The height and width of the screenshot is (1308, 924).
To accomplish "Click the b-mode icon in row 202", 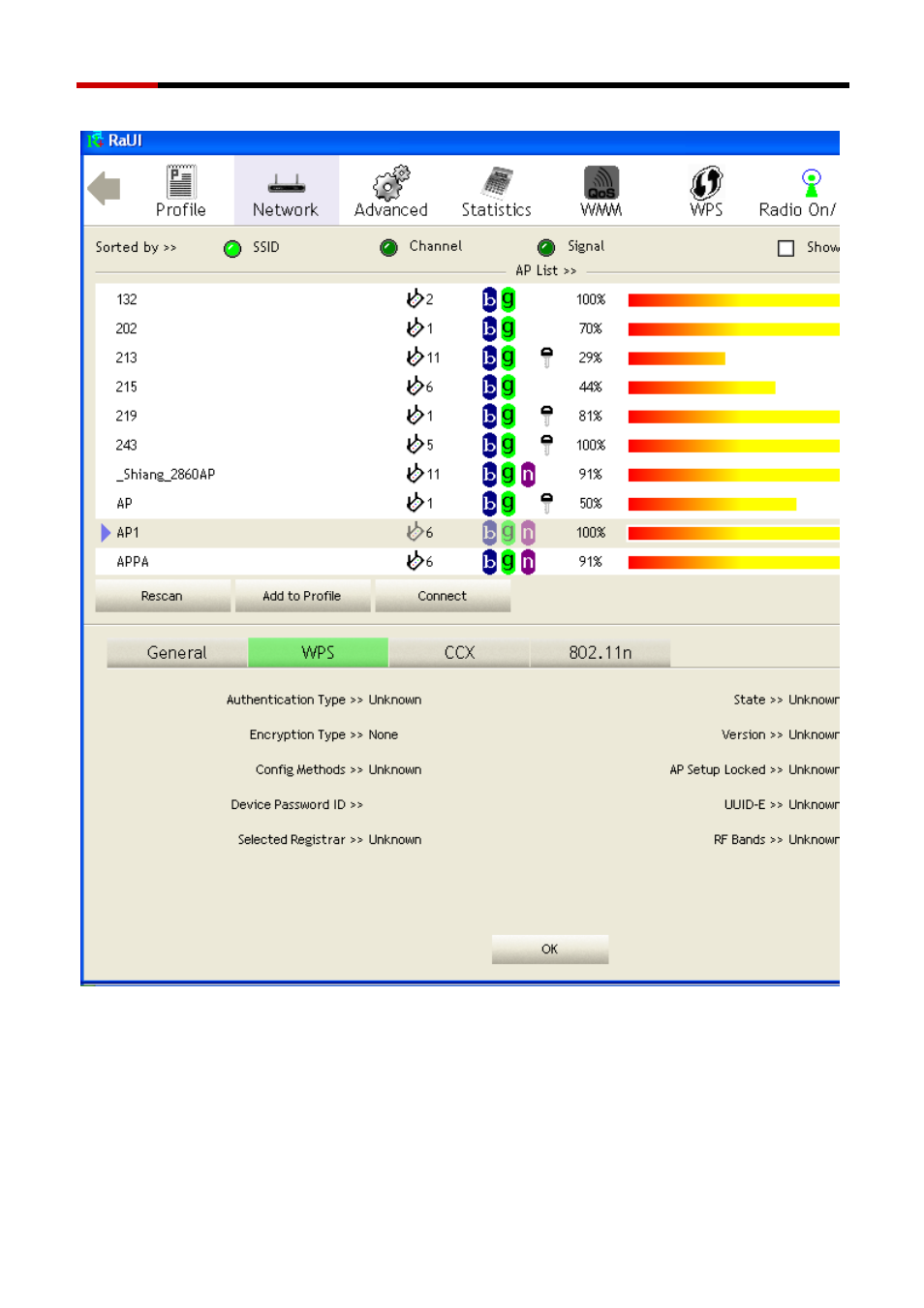I will (489, 328).
